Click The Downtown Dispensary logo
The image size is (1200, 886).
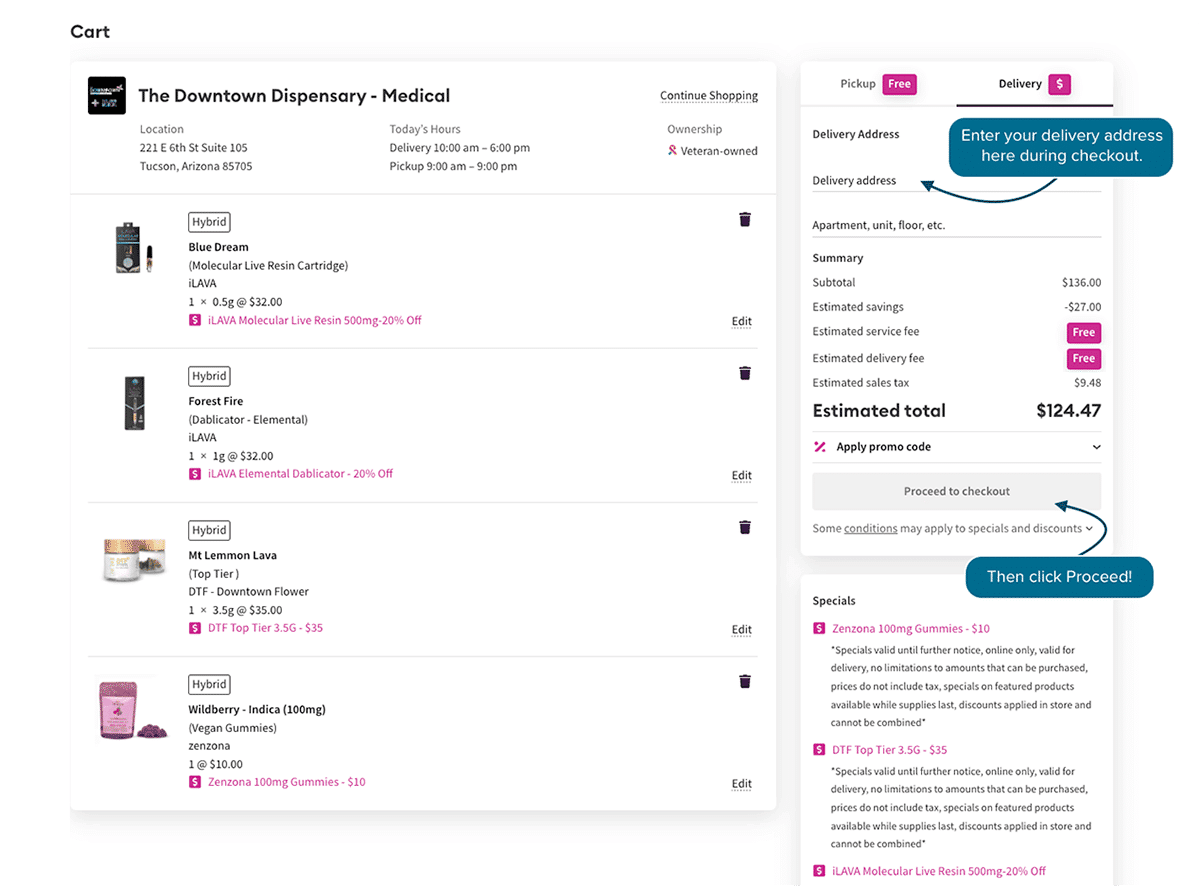point(107,96)
